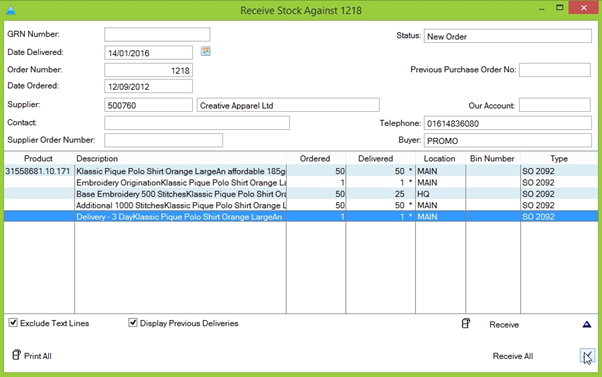Click the Location column header

click(x=440, y=159)
